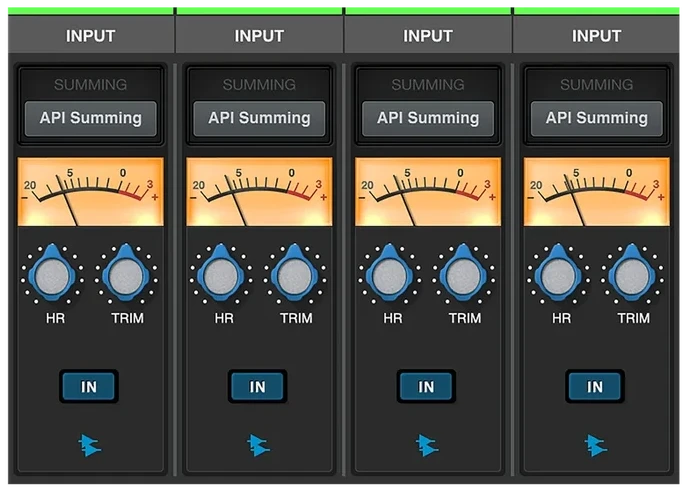Select the first INPUT header
Viewport: 687px width, 492px height.
91,36
